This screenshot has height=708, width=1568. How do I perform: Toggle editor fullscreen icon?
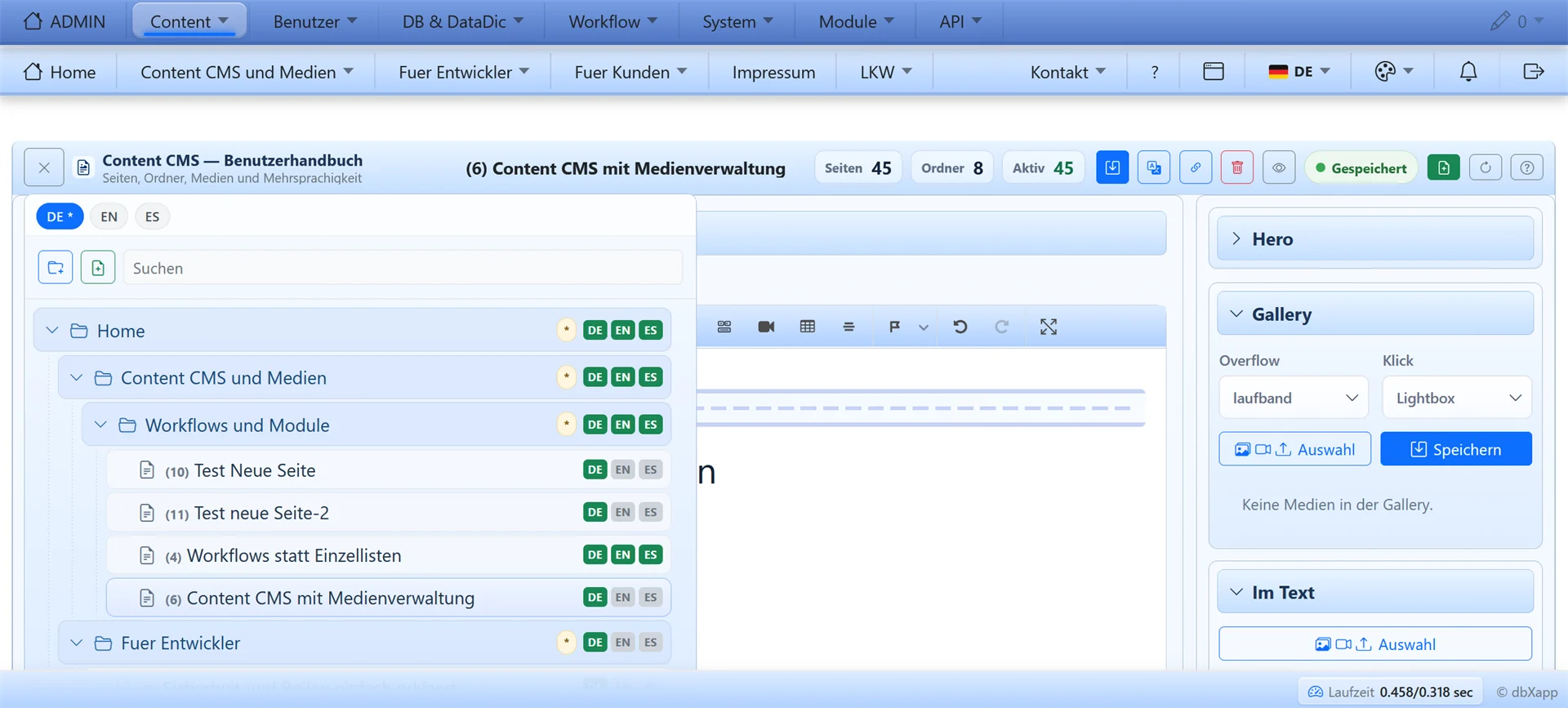coord(1049,327)
